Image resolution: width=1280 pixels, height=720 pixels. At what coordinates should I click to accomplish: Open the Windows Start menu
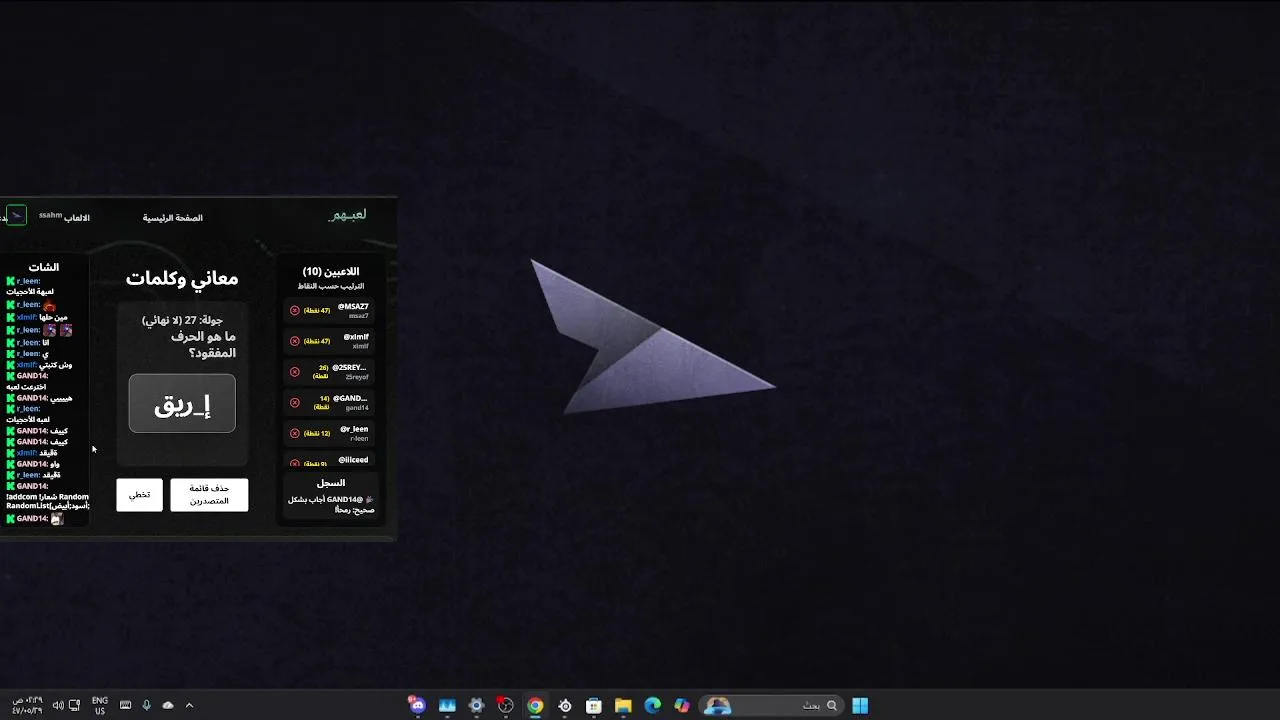tap(860, 705)
